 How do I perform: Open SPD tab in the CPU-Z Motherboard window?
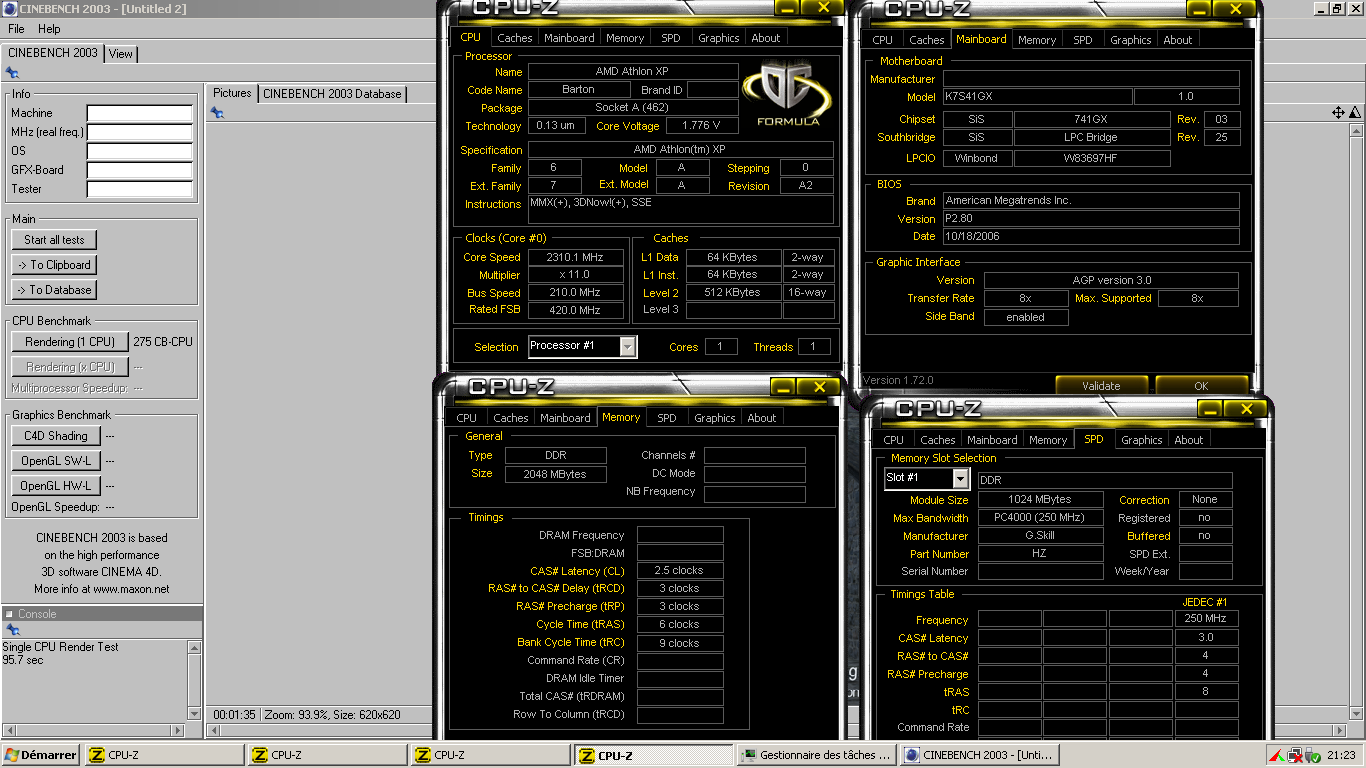1083,40
